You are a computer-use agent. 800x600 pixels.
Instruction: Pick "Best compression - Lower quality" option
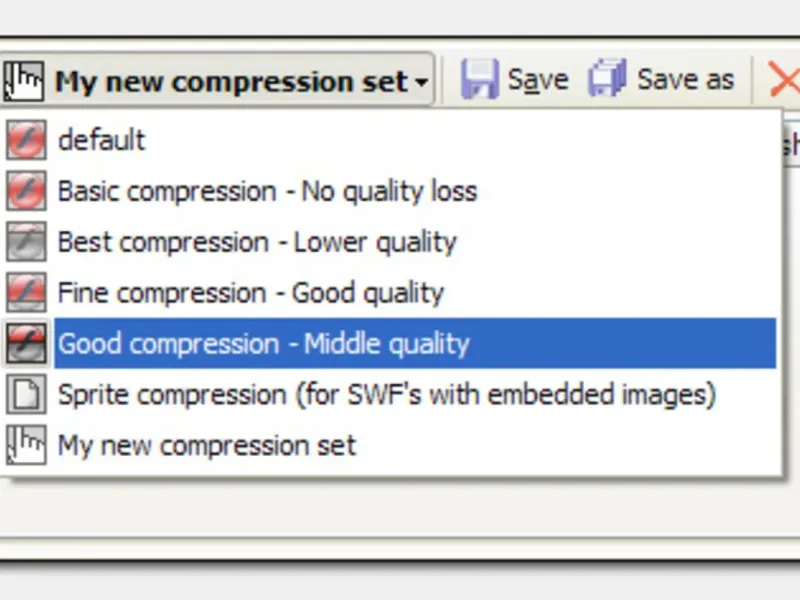(257, 242)
